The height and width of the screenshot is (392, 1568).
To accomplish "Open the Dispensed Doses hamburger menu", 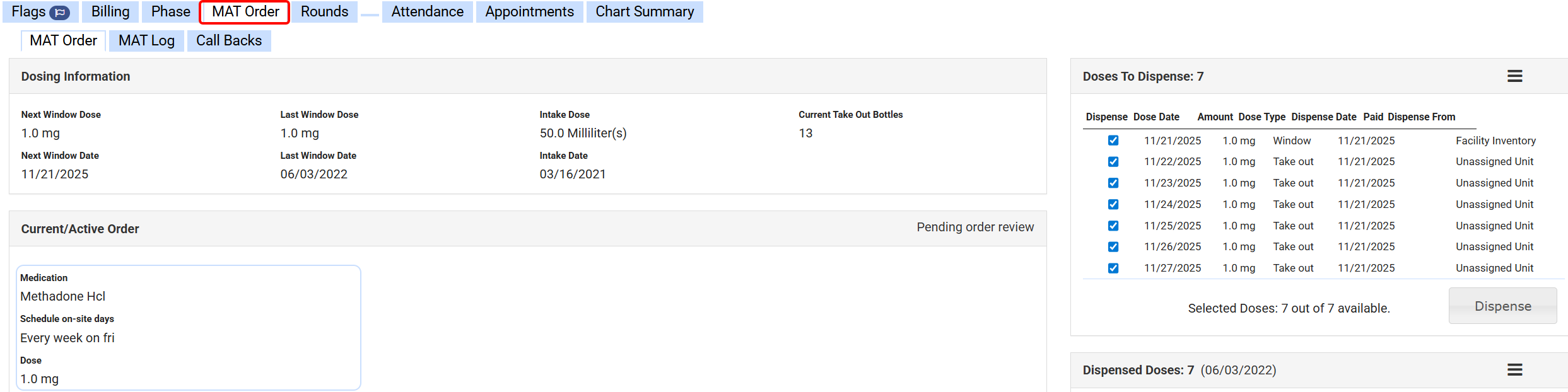I will pos(1514,370).
